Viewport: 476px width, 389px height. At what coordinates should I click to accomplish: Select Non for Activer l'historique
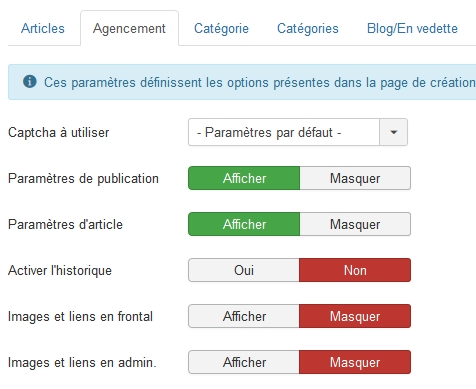coord(355,270)
